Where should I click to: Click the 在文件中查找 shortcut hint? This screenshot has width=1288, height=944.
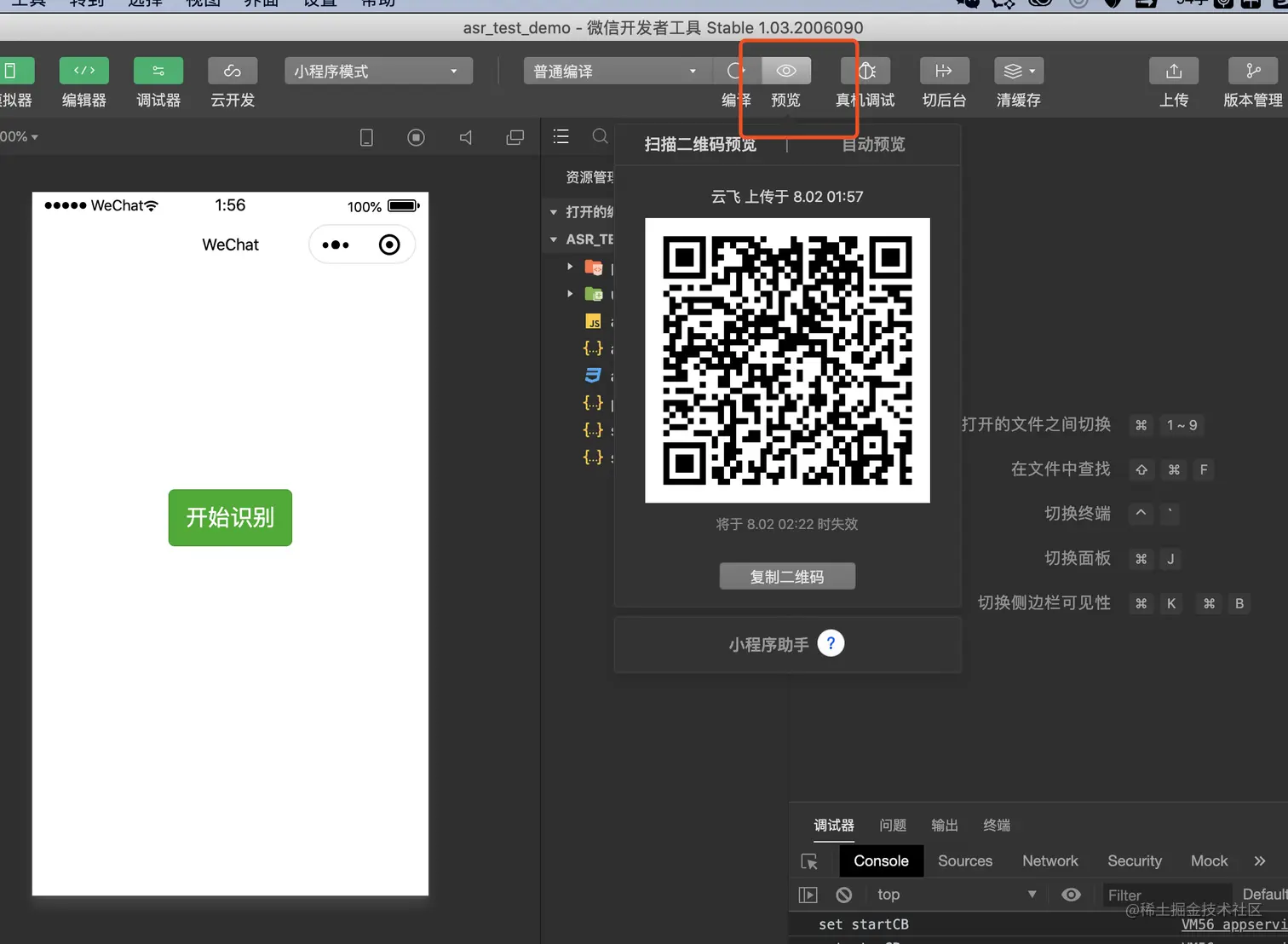1061,469
